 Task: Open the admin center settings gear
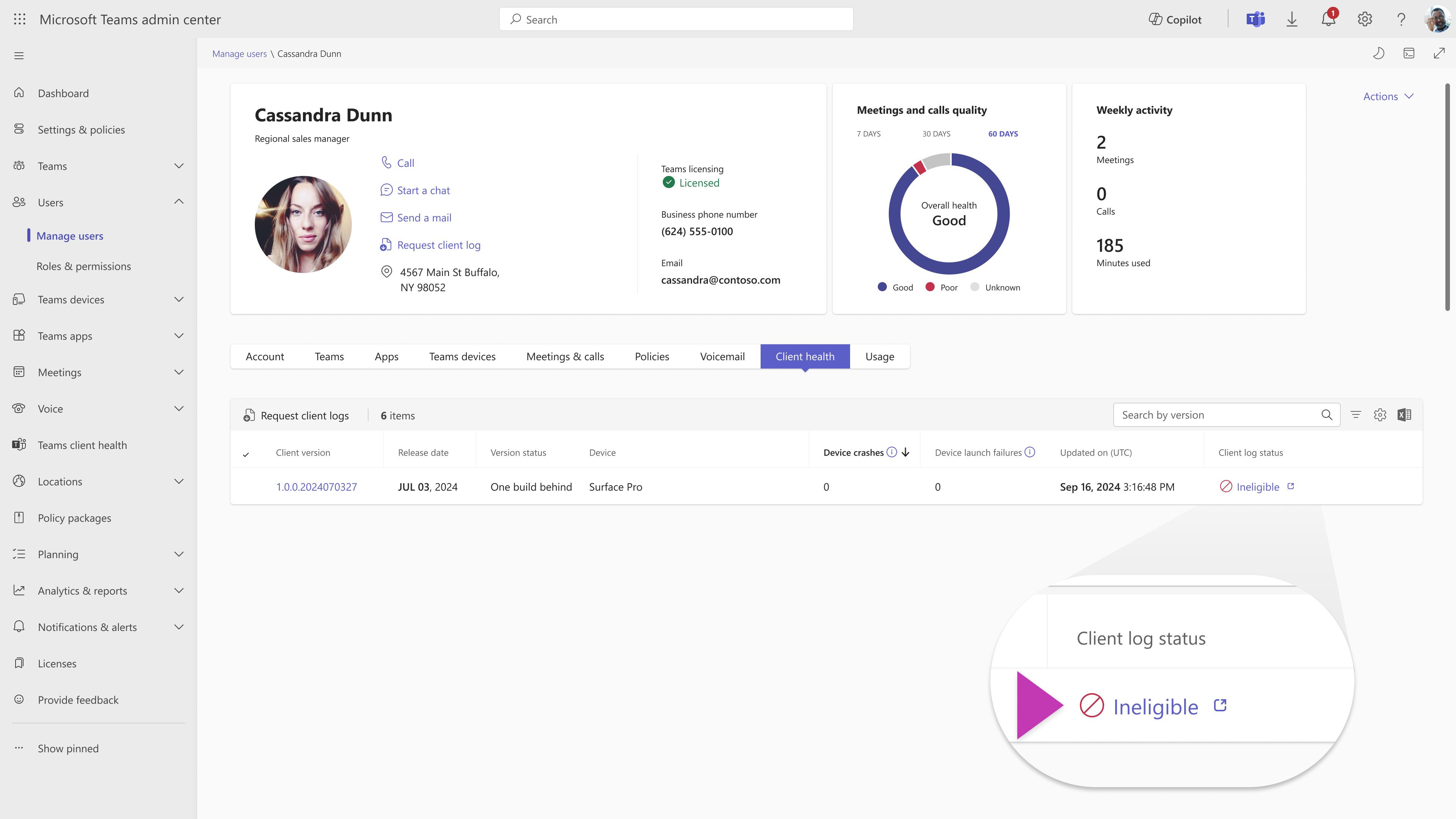[1365, 19]
